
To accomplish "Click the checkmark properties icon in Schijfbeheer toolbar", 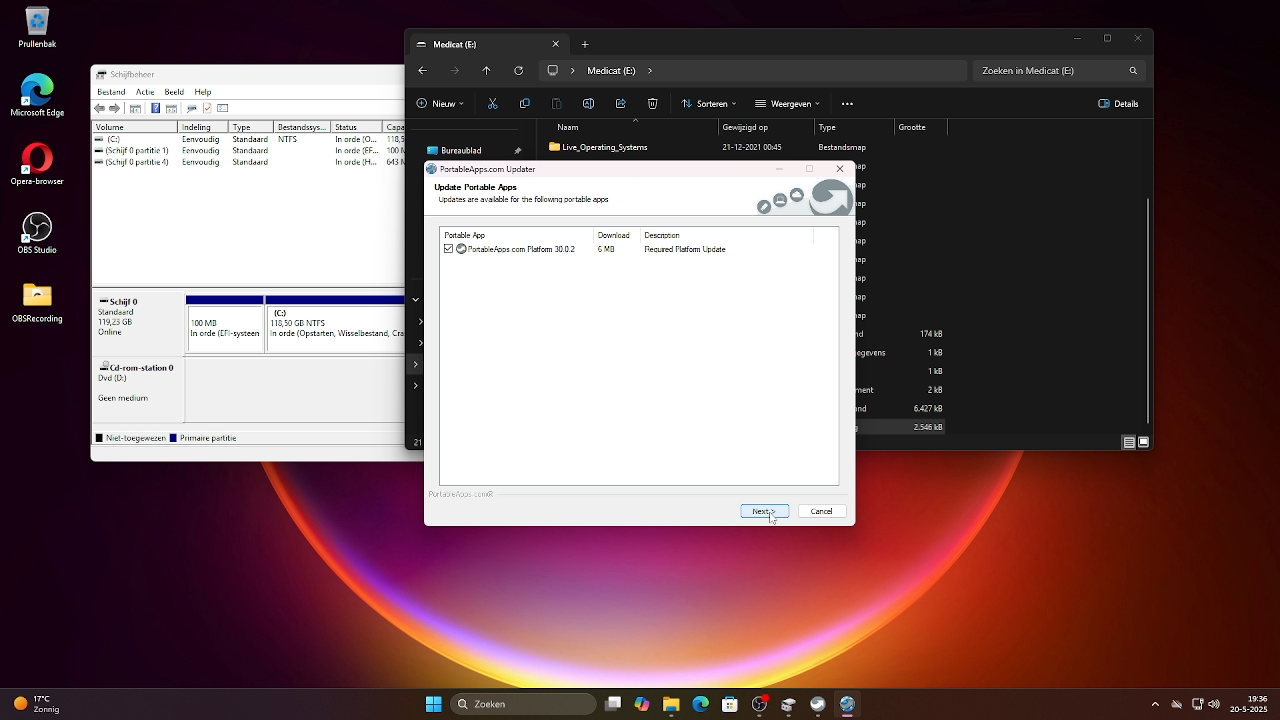I will [x=207, y=108].
